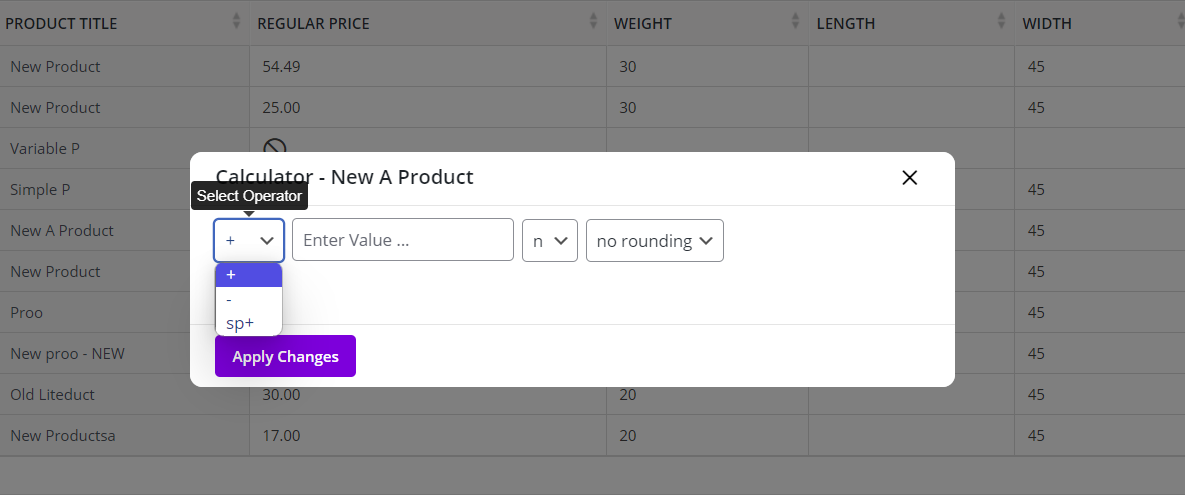
Task: Select the sp+ operator option
Action: [x=249, y=323]
